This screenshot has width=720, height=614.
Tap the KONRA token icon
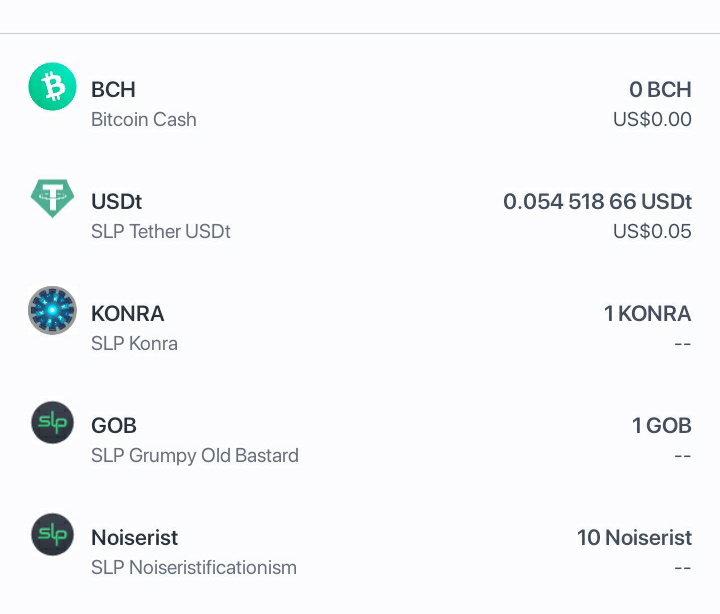tap(52, 310)
